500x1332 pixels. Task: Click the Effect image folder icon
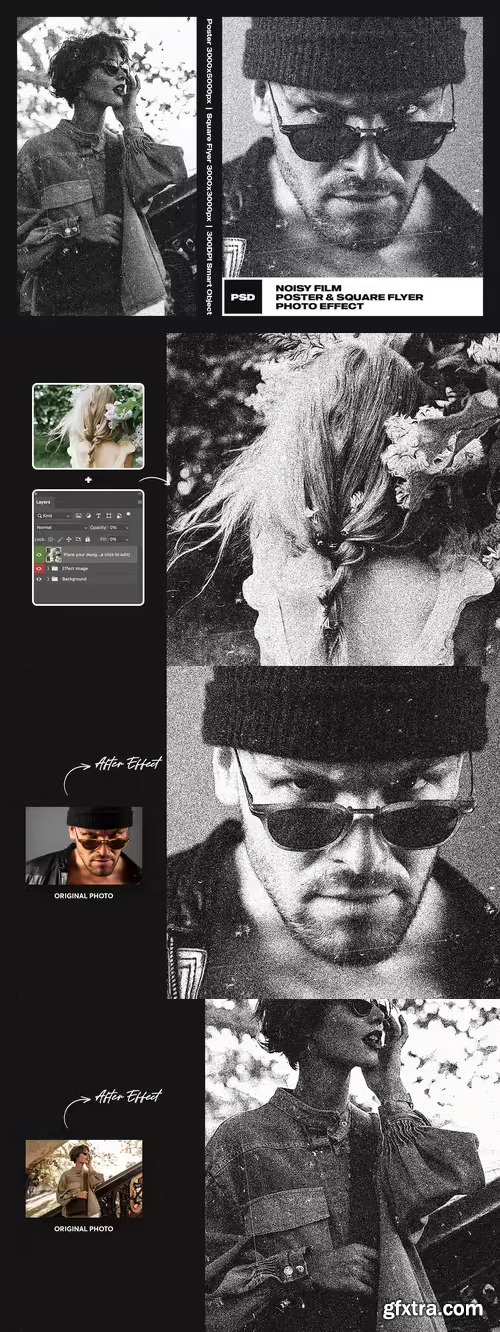(55, 569)
